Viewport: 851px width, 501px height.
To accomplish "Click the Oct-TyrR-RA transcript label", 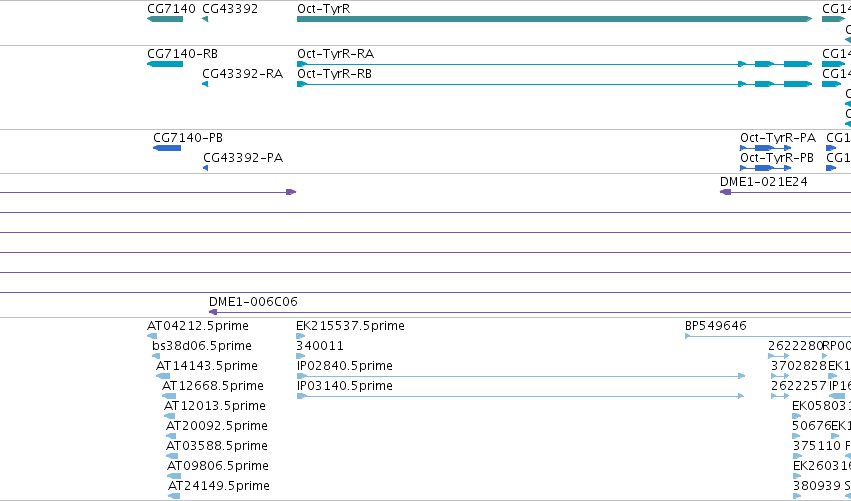I will click(335, 54).
